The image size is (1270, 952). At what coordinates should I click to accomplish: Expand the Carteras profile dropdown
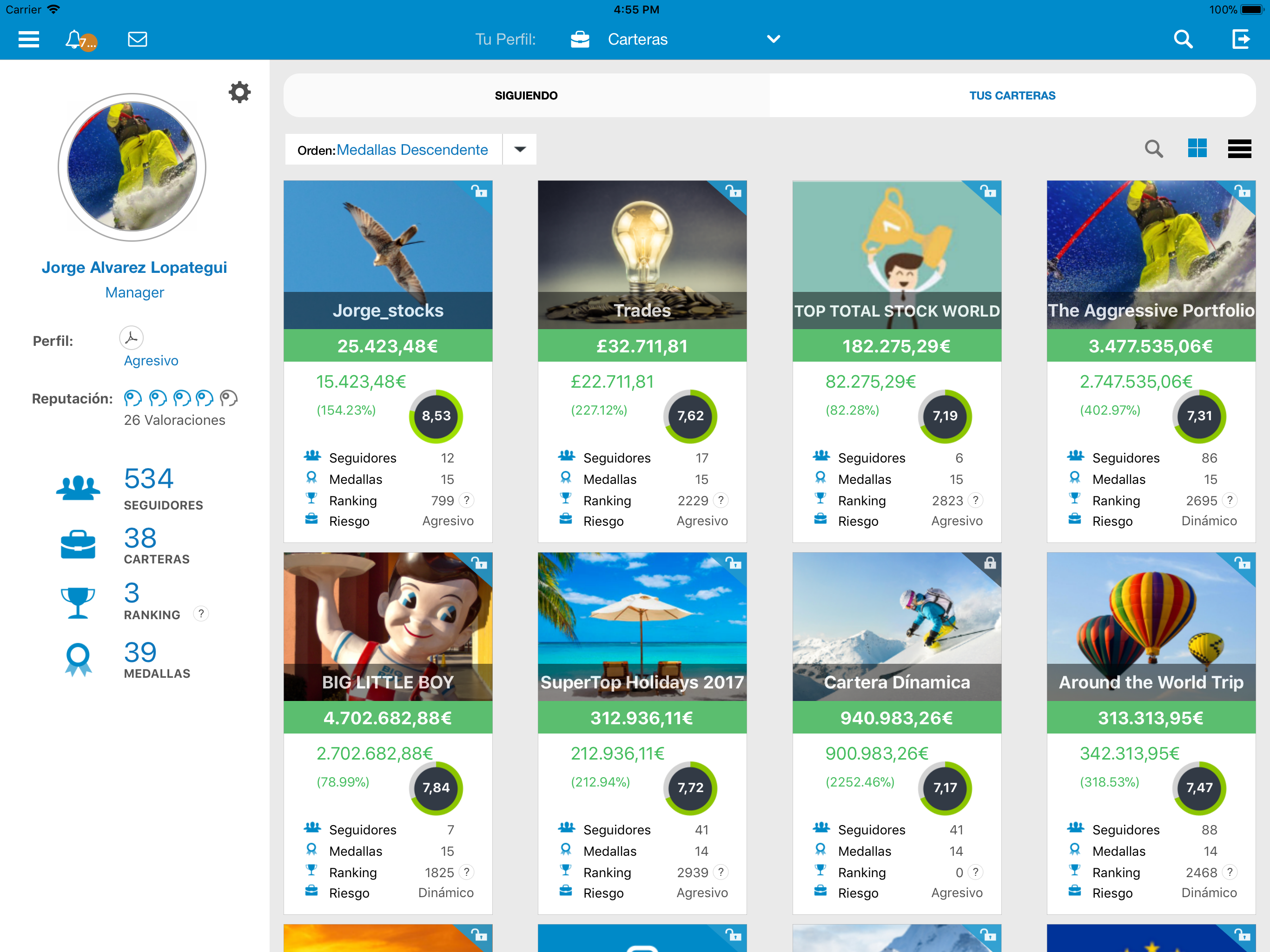(x=774, y=39)
